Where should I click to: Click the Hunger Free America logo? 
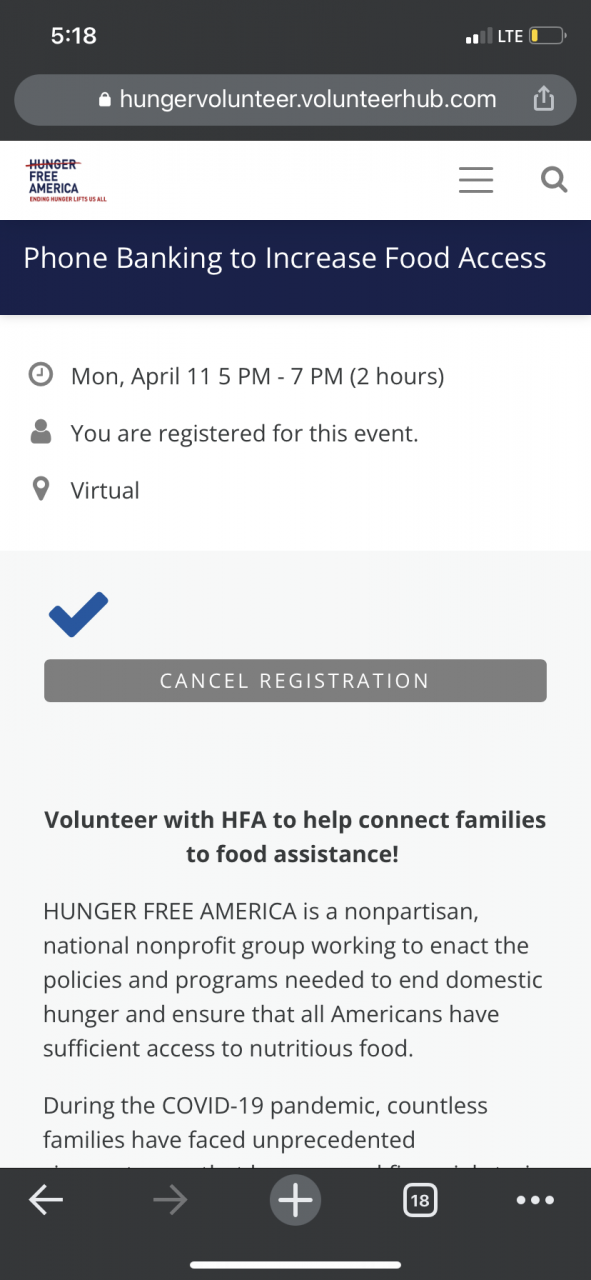(x=67, y=181)
